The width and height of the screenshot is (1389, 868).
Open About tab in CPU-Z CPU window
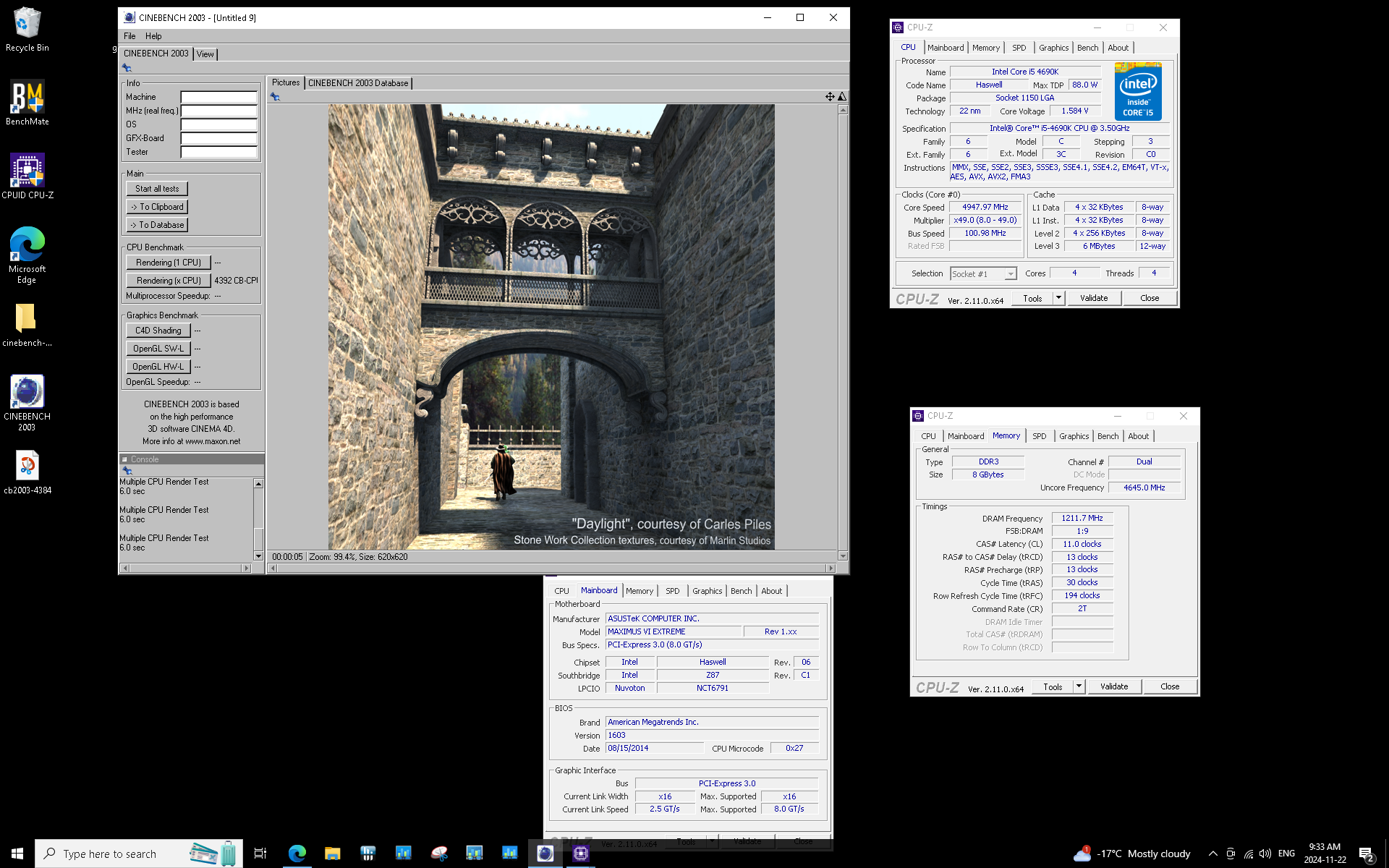coord(1118,48)
